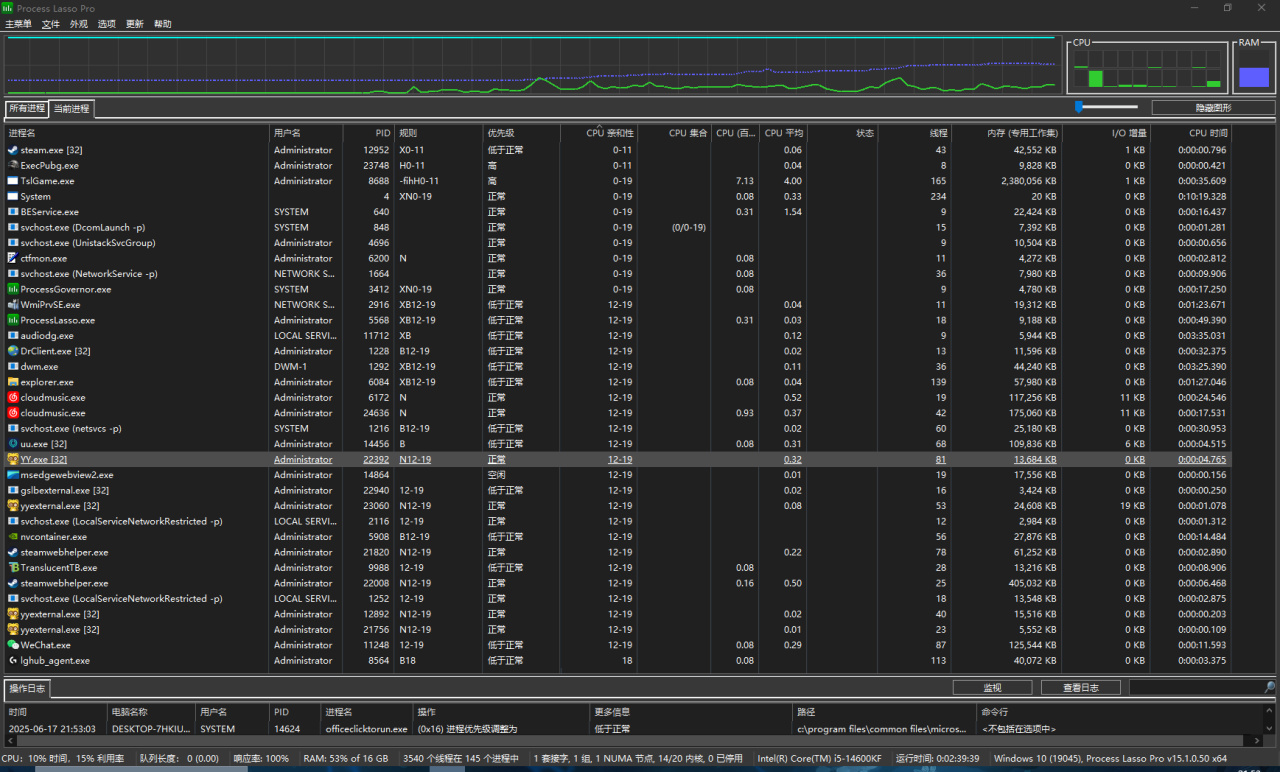Click the BEService.exe process icon
Screen dimensions: 1280x772
click(13, 212)
